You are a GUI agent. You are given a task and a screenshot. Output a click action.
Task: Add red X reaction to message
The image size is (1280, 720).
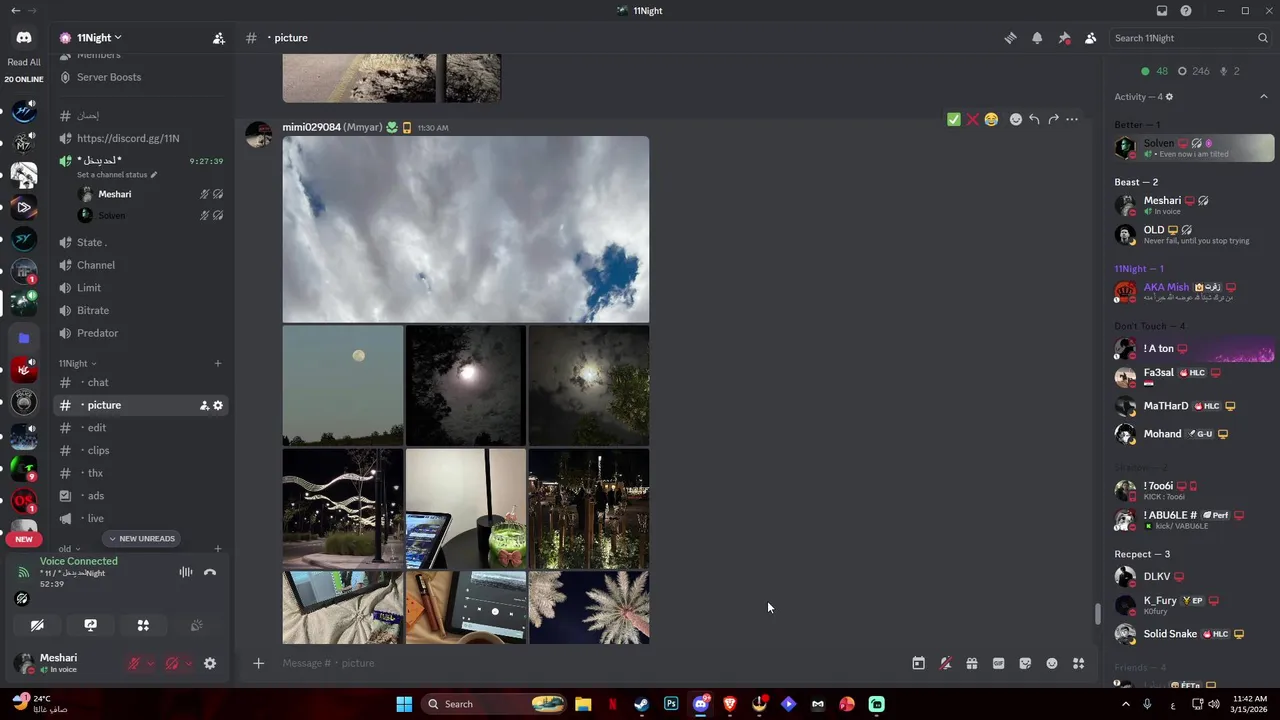point(972,119)
